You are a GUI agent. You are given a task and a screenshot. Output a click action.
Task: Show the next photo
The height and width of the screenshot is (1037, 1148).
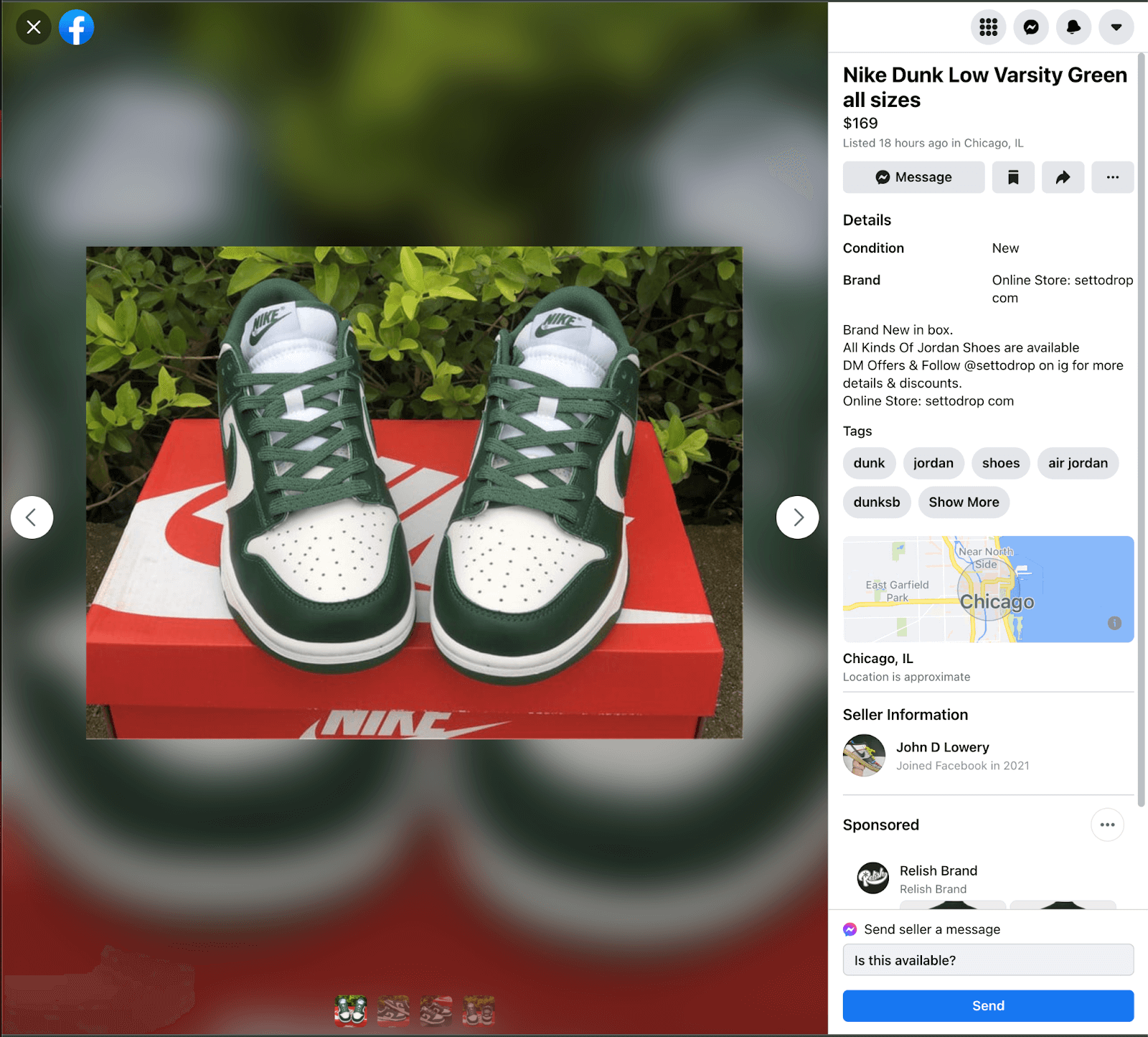[797, 517]
